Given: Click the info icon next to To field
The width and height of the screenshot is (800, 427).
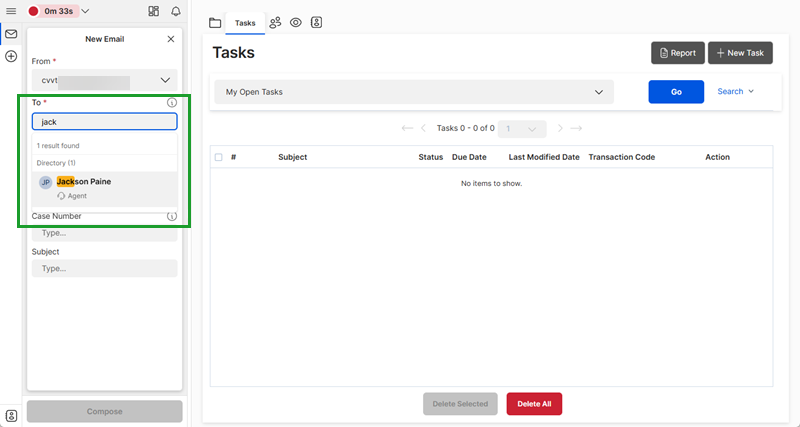Looking at the screenshot, I should (171, 102).
